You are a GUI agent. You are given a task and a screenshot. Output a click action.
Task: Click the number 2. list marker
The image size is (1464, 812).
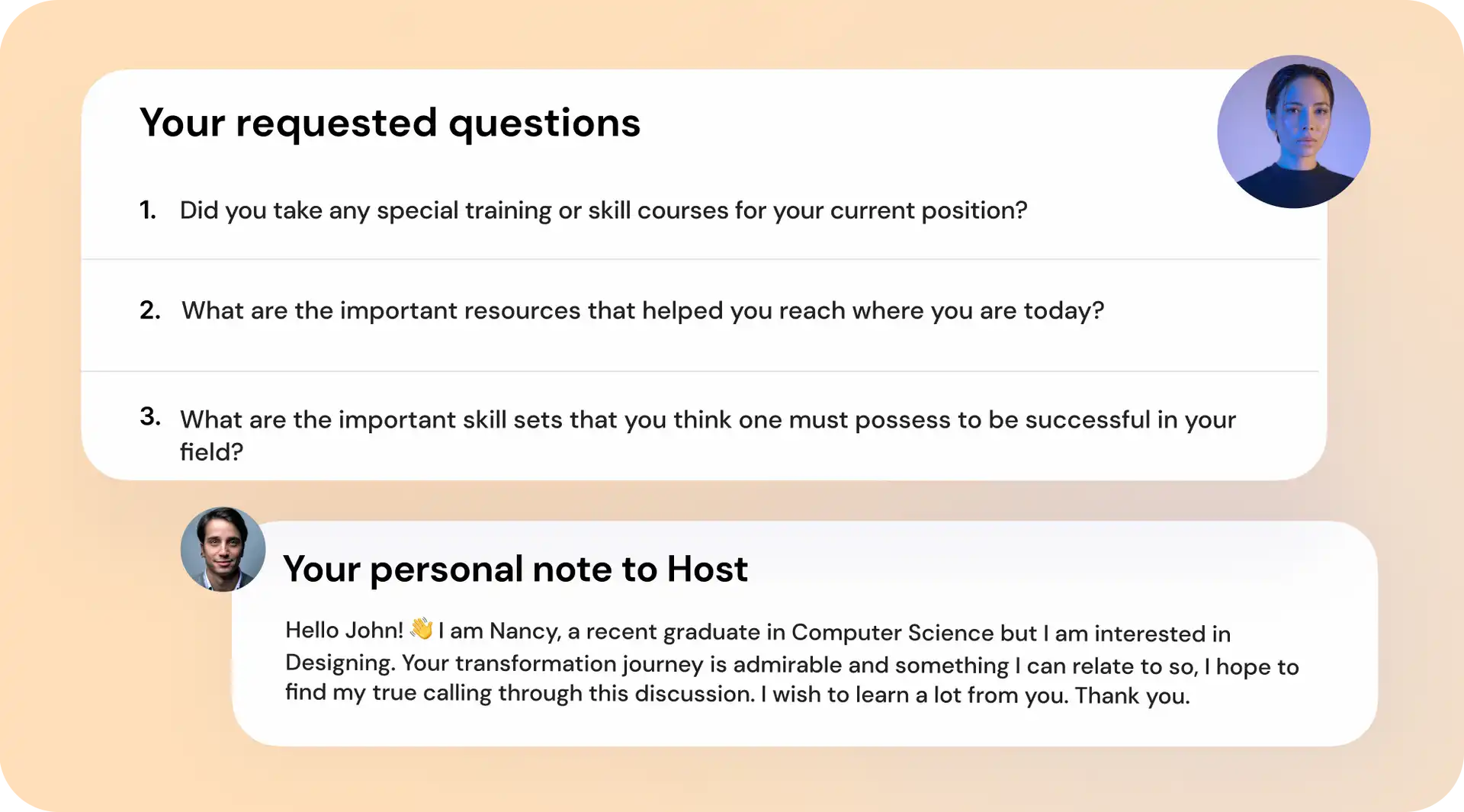[x=150, y=310]
